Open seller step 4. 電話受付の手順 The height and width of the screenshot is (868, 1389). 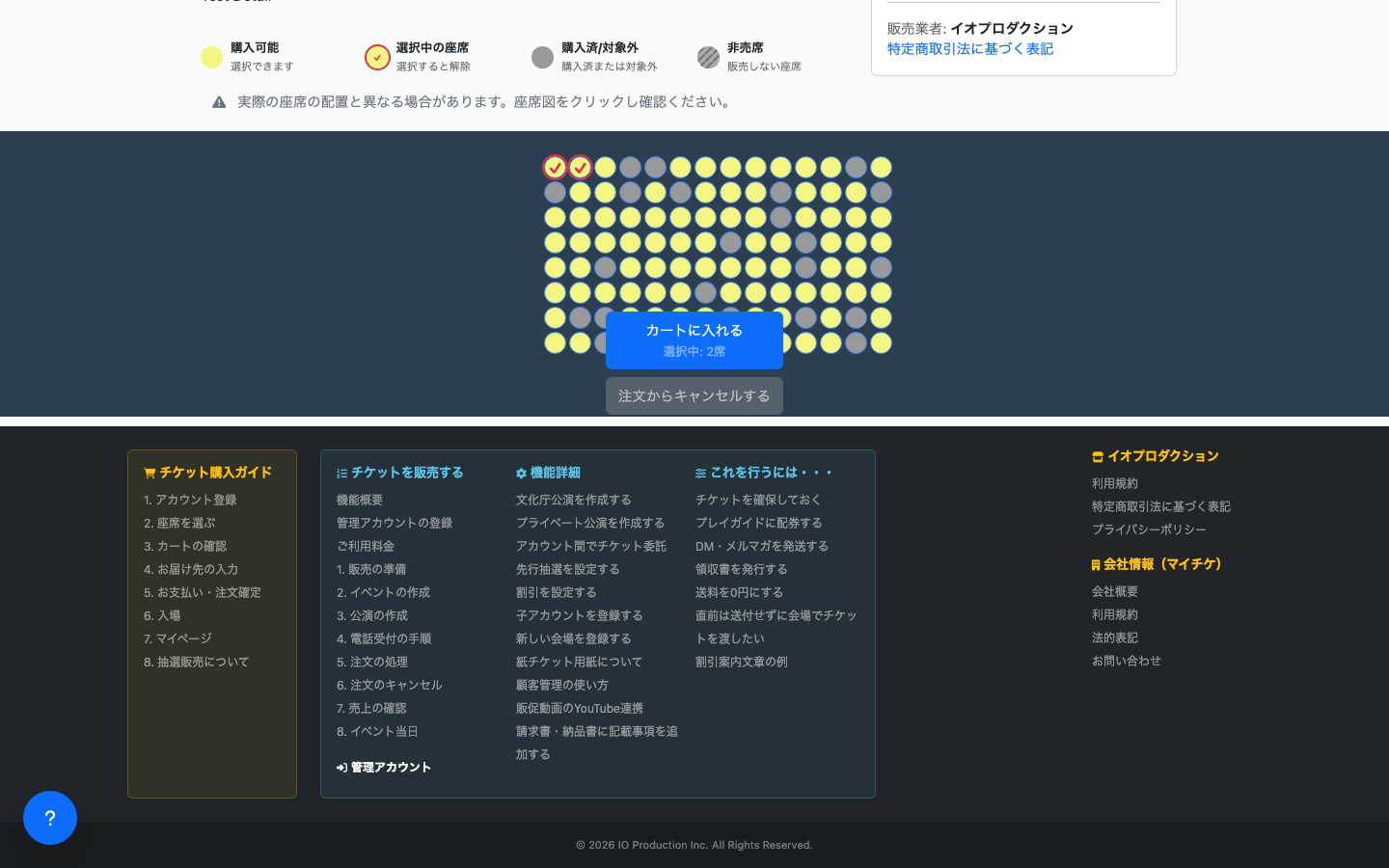click(x=384, y=638)
